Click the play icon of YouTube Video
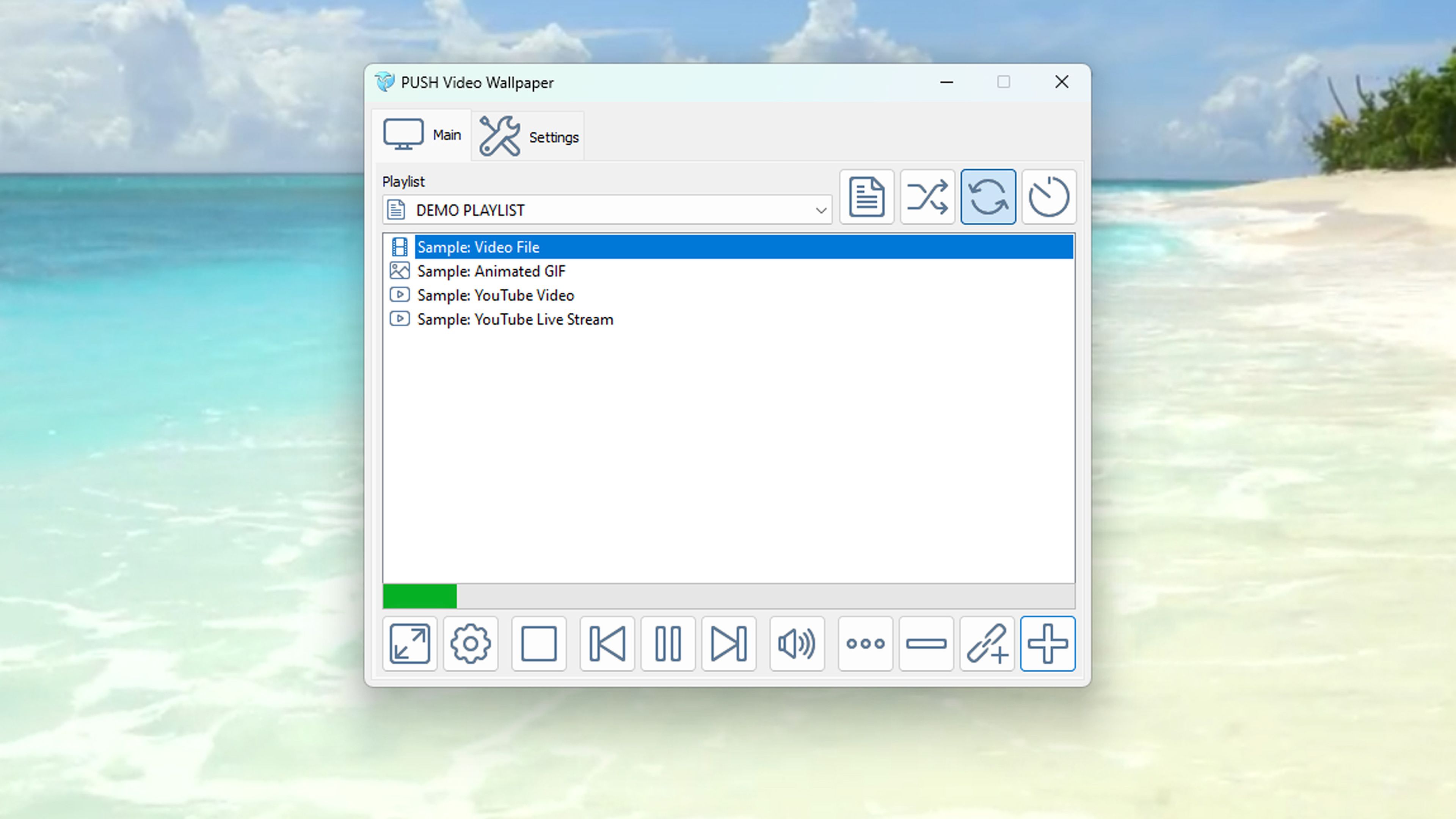Viewport: 1456px width, 819px height. (x=400, y=295)
